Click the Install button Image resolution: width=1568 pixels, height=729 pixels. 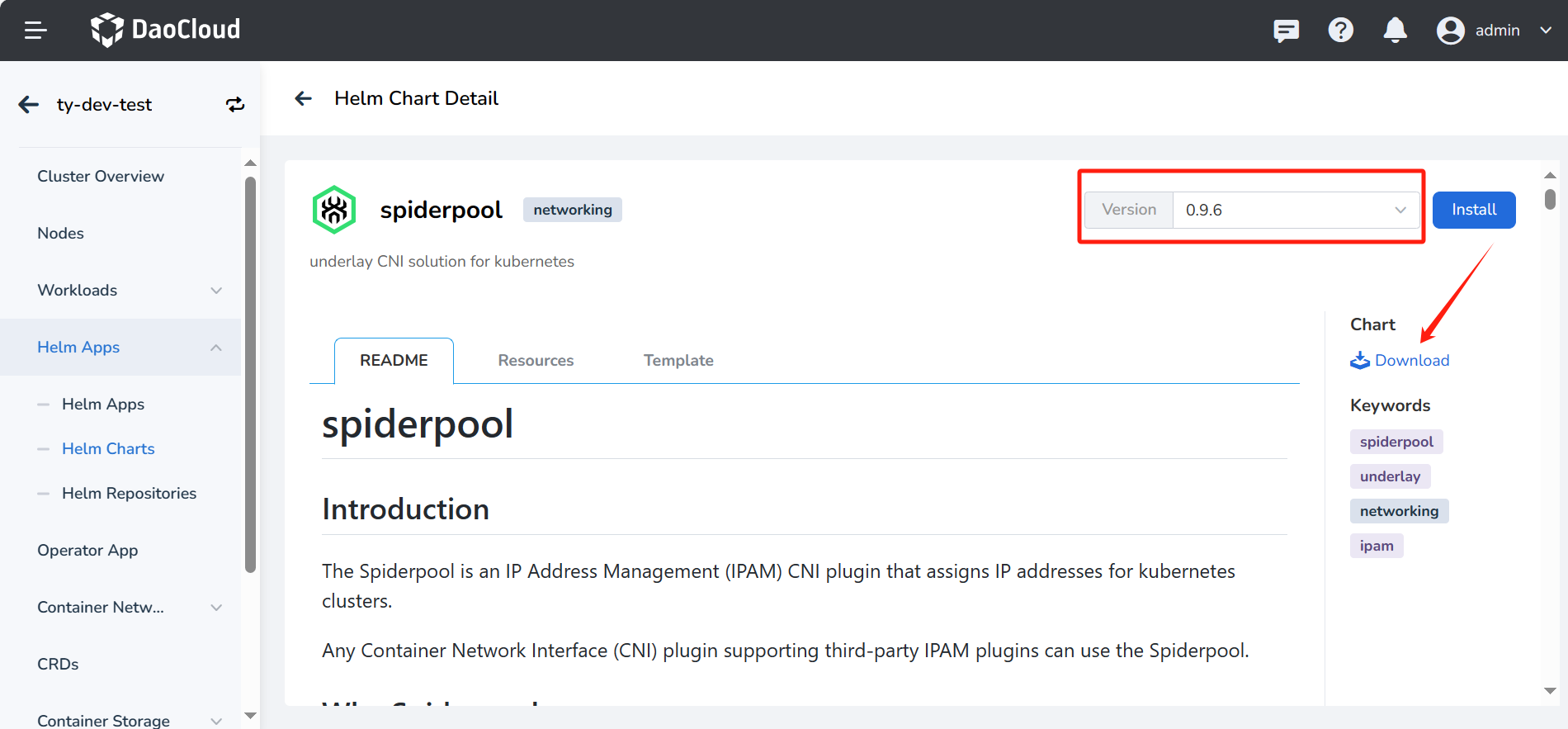[1473, 210]
